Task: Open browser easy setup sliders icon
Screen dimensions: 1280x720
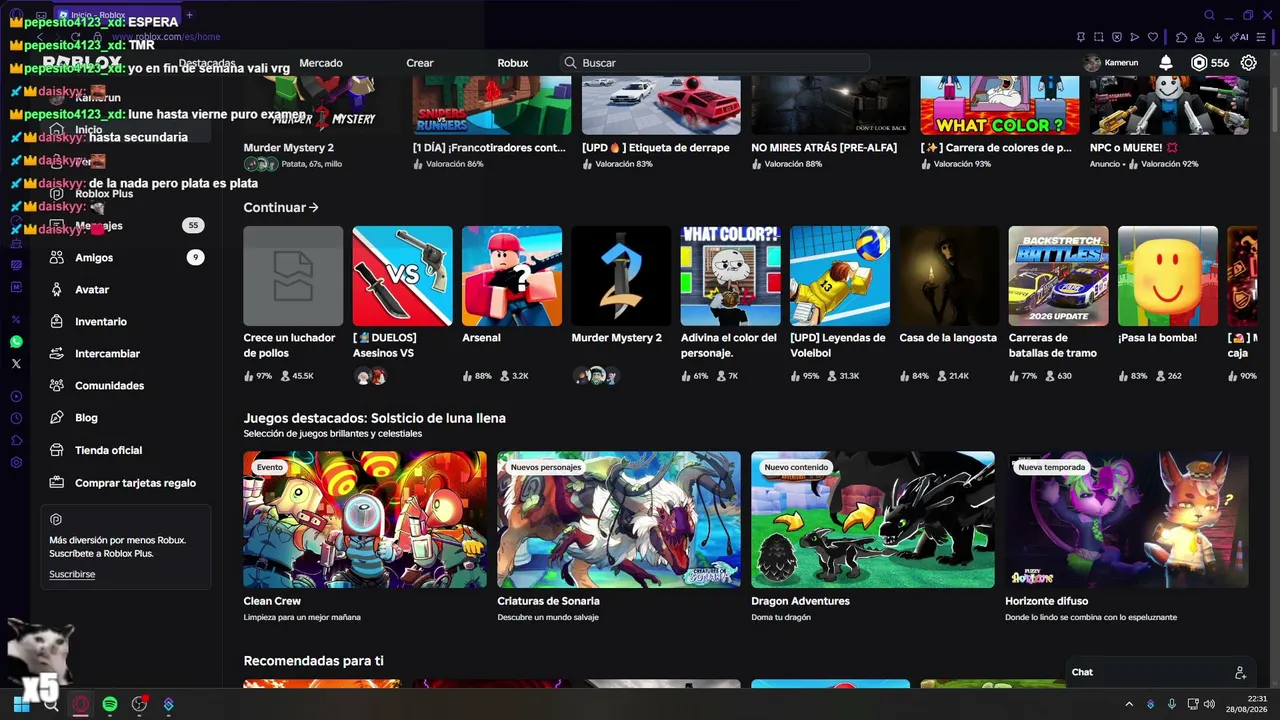Action: click(x=1262, y=37)
